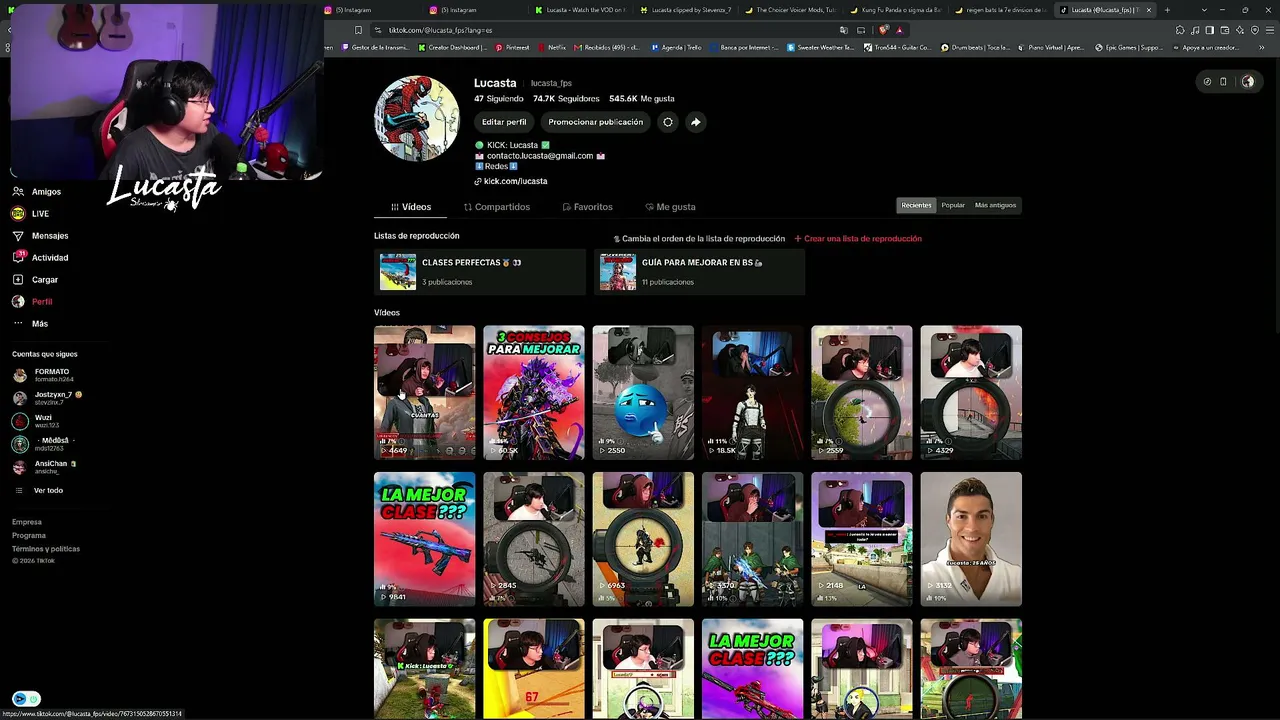This screenshot has width=1280, height=720.
Task: Open the Lucasta profile picture
Action: 417,118
